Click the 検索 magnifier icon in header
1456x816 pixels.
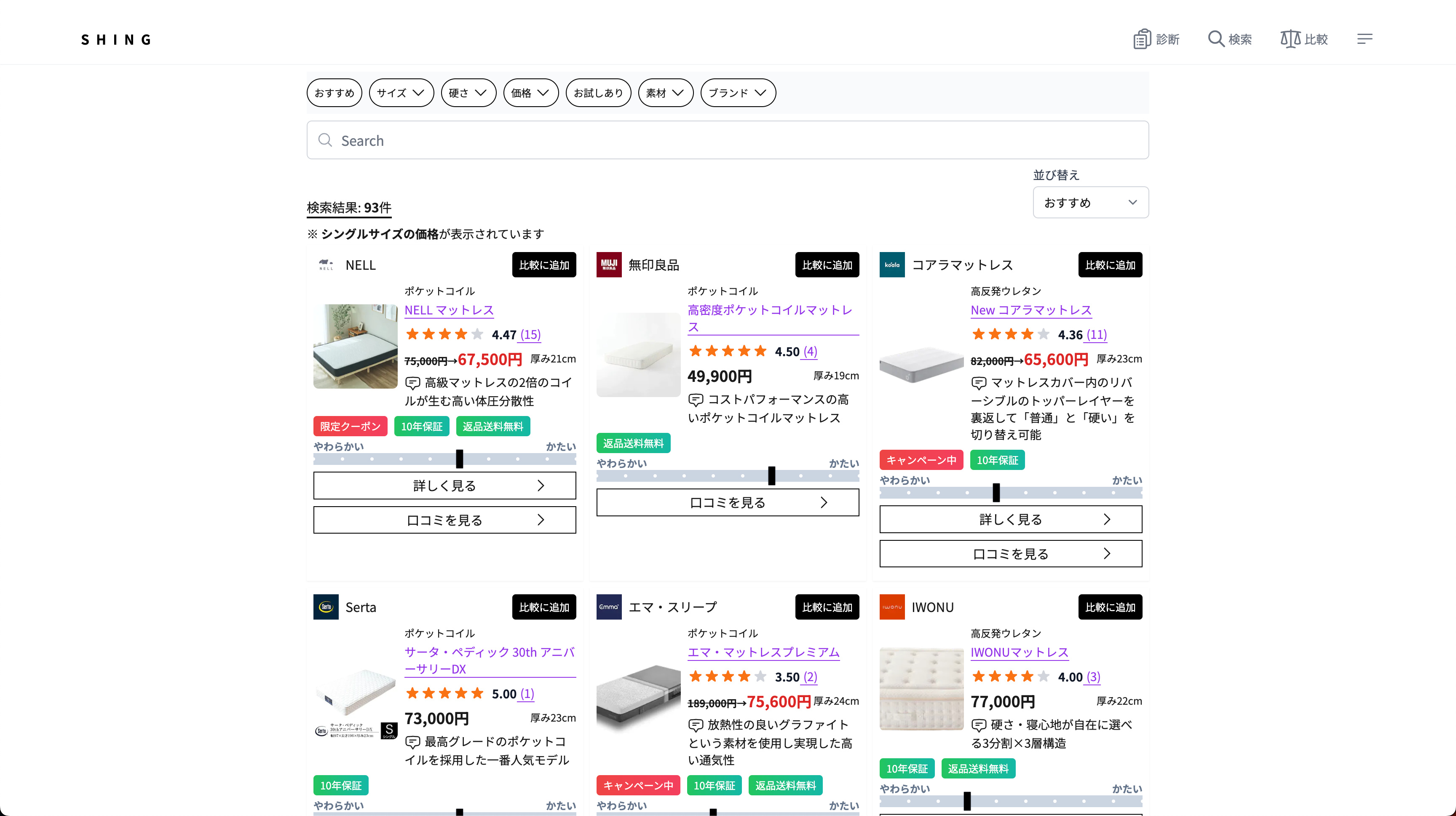pyautogui.click(x=1216, y=39)
